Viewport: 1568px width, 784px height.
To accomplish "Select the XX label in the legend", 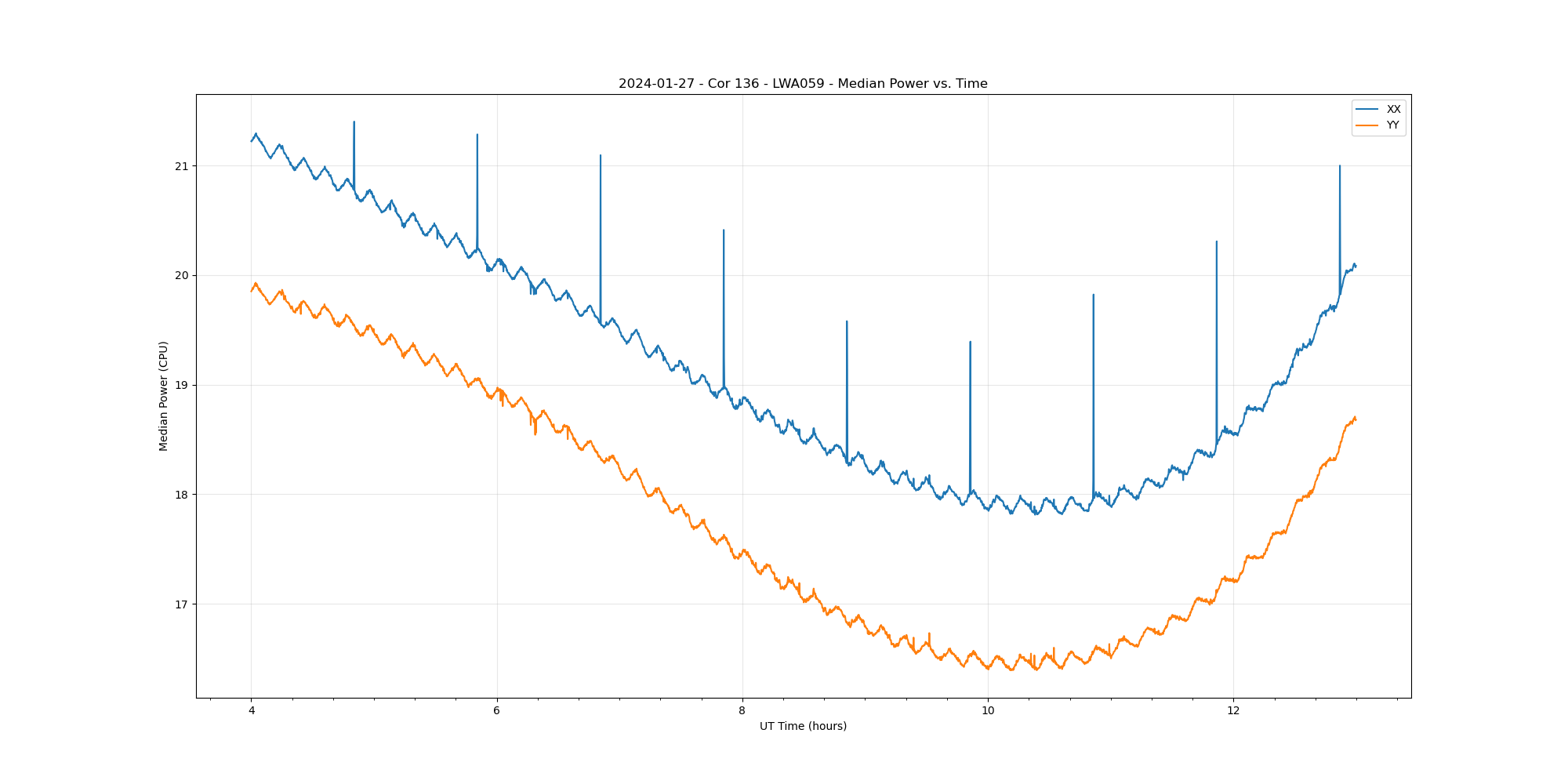I will [1393, 110].
